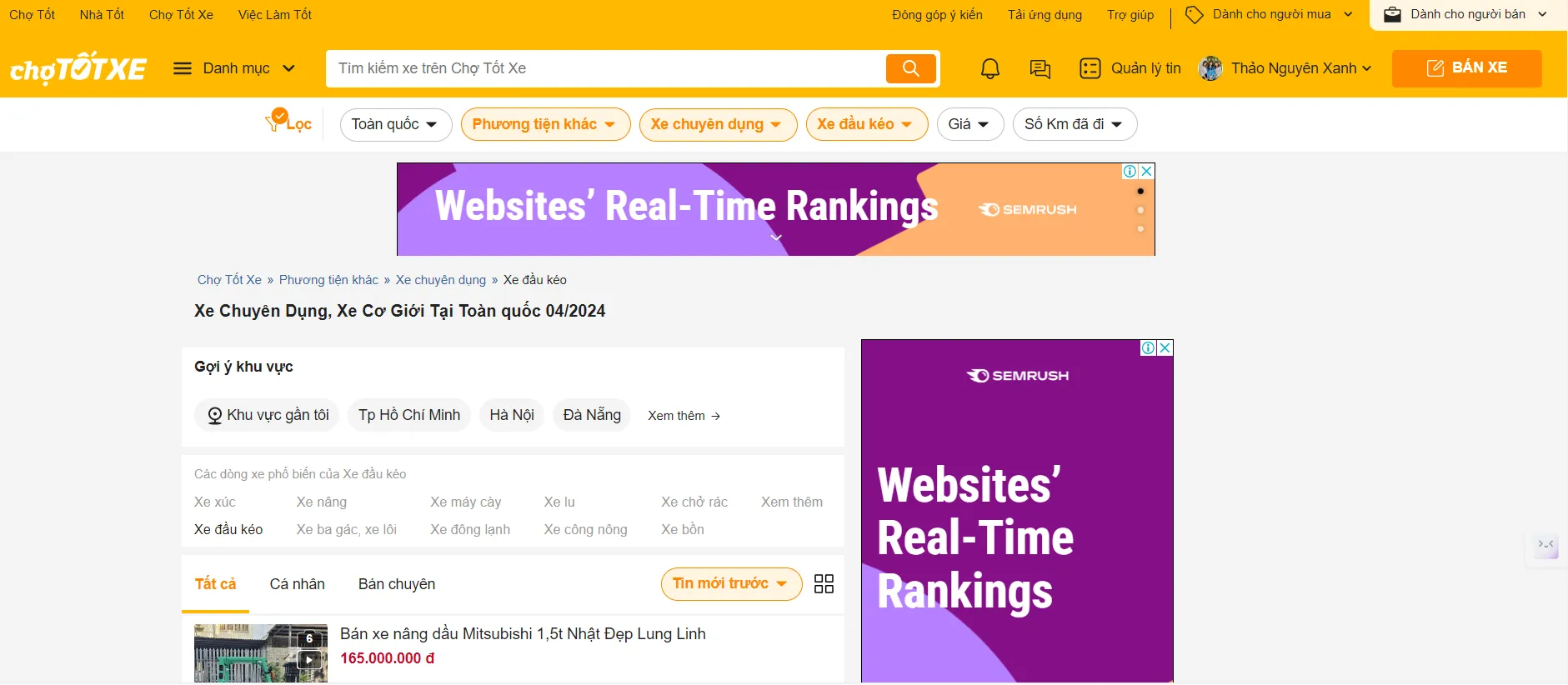The width and height of the screenshot is (1568, 685).
Task: Click the search field Tìm kiếm xe
Action: click(606, 68)
